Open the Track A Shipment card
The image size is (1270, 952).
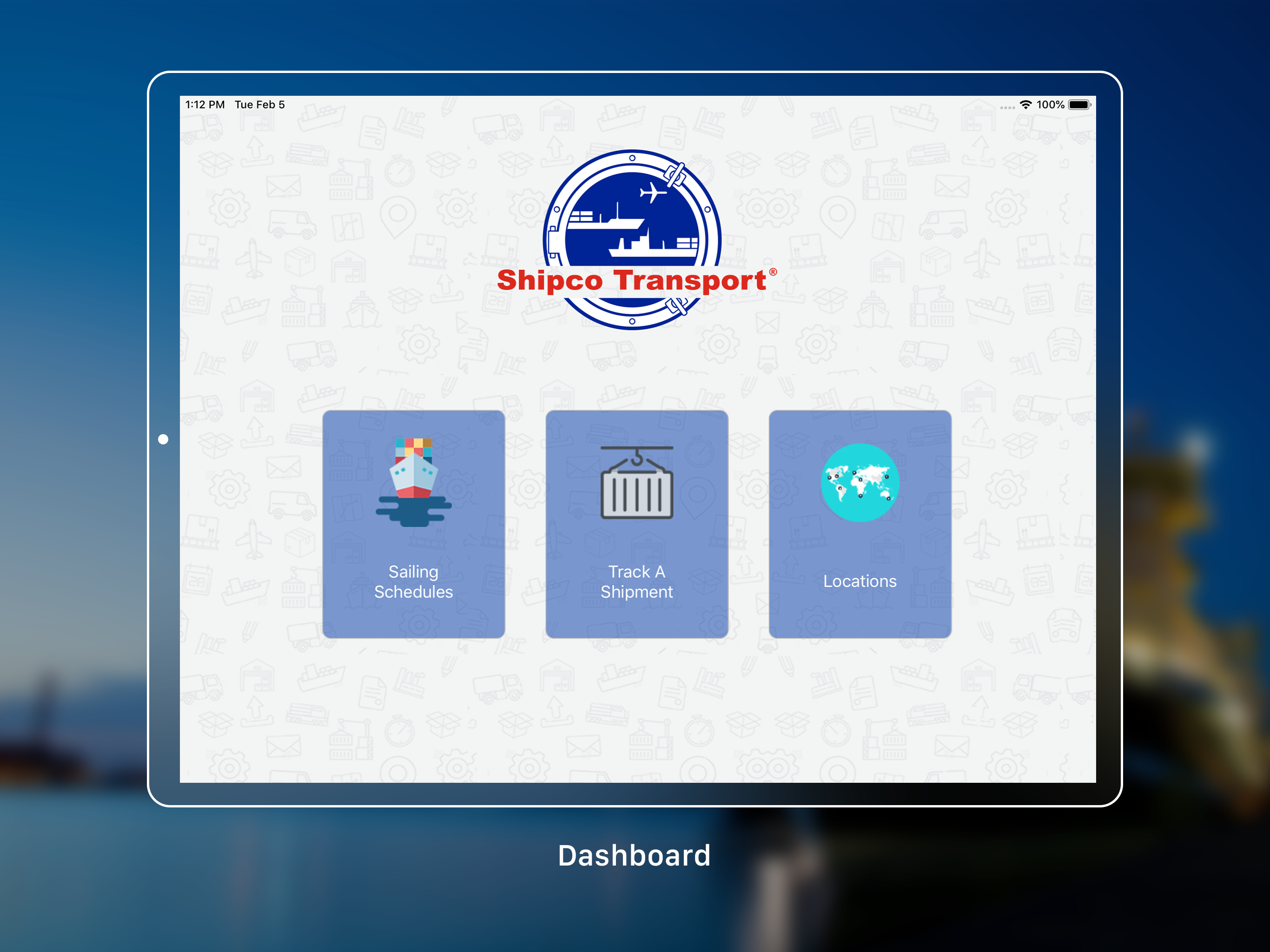tap(637, 524)
